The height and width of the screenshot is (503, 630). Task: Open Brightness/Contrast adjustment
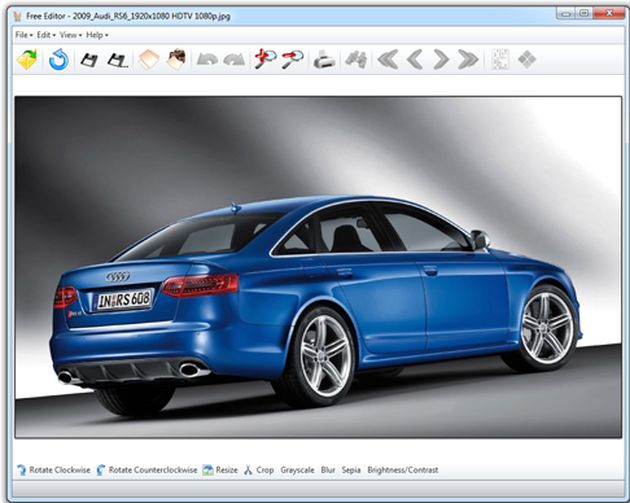[403, 470]
